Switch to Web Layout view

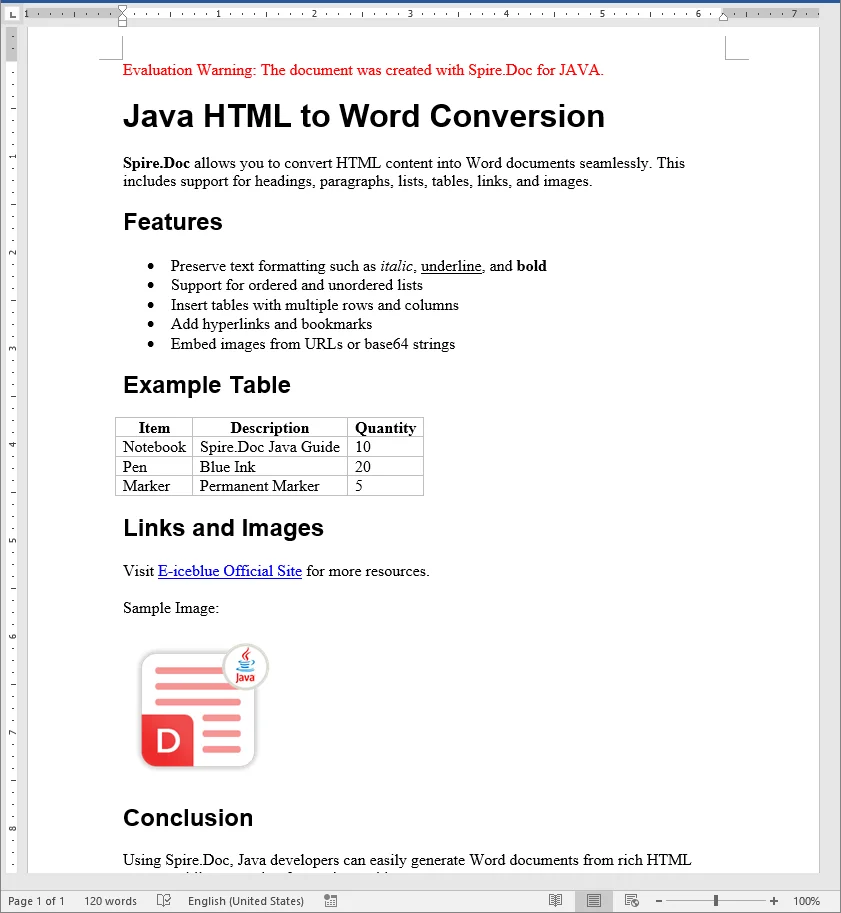[631, 901]
